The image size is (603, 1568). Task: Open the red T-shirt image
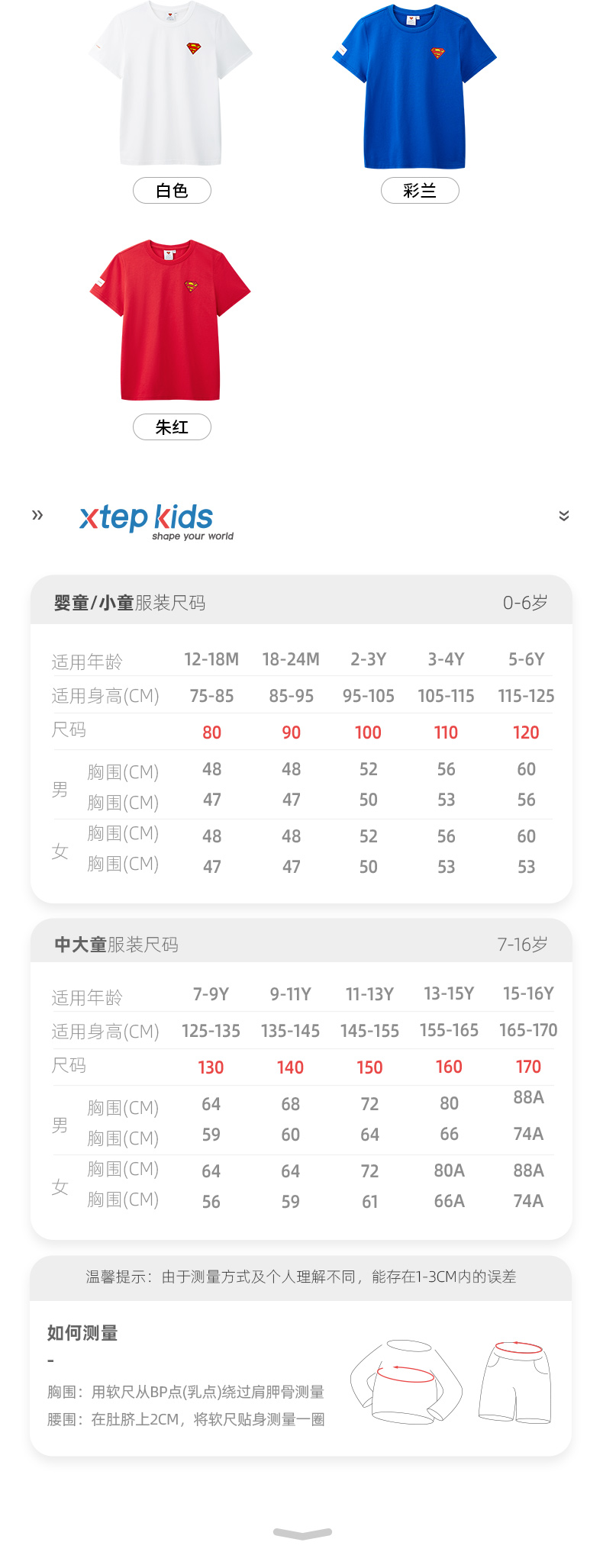(x=170, y=320)
